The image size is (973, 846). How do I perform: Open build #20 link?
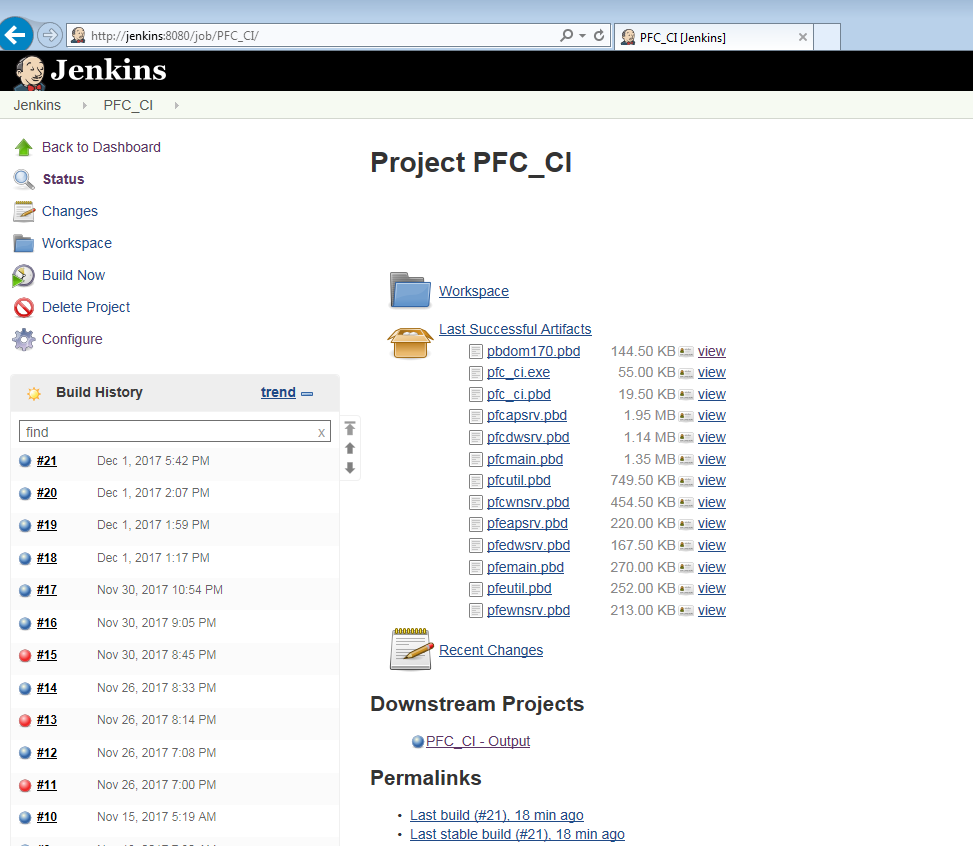click(47, 493)
